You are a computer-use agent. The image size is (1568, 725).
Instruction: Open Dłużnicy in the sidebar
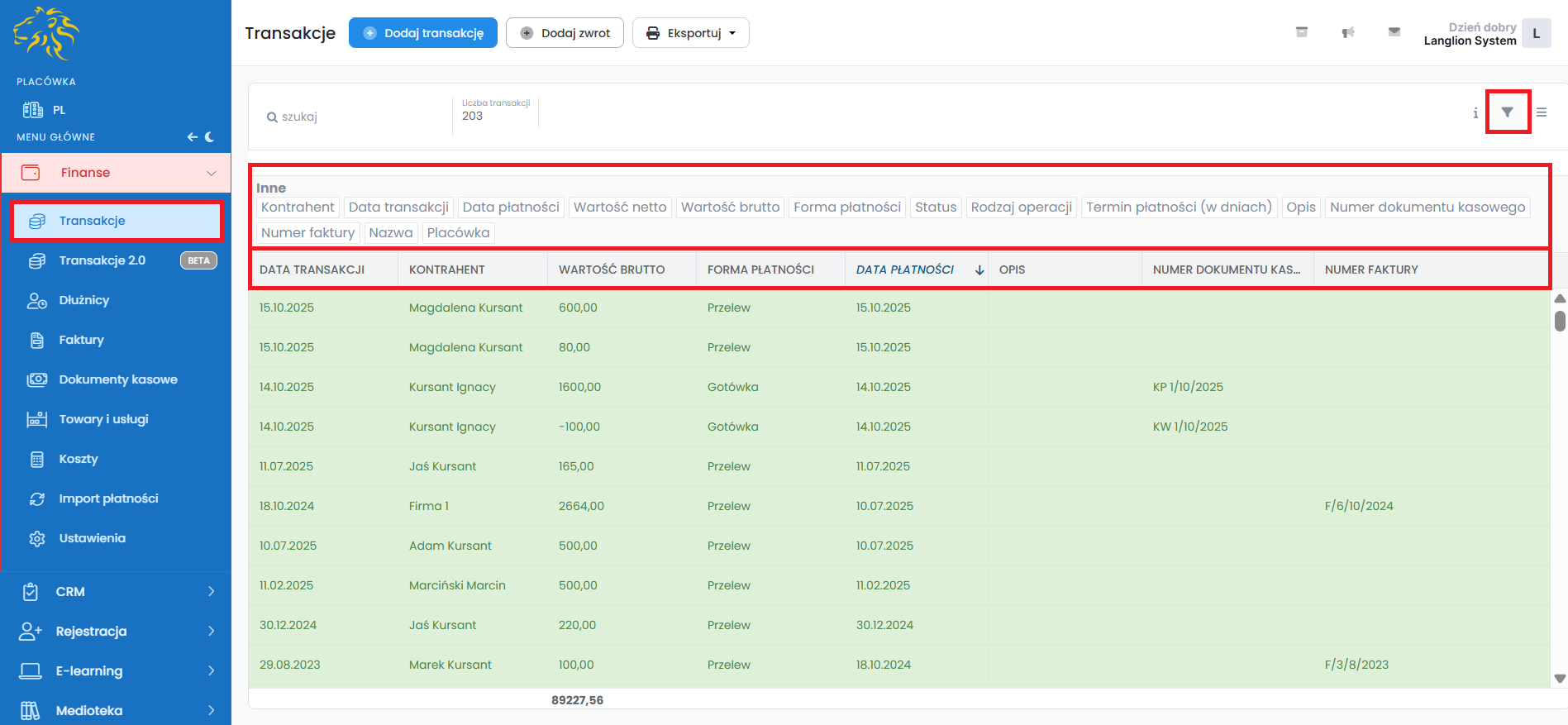[83, 300]
